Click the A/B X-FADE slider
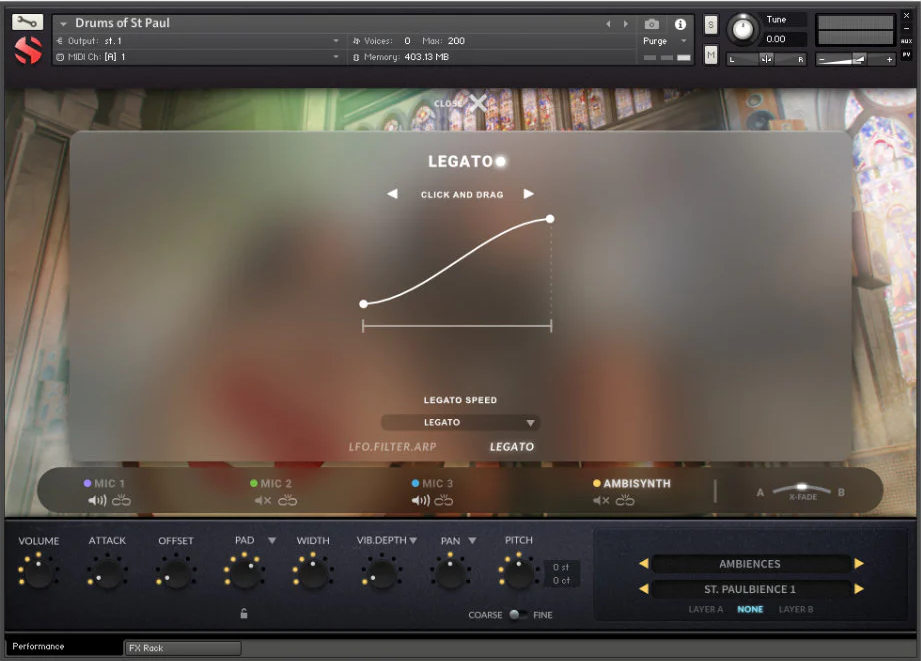Viewport: 921px width, 661px height. [802, 488]
